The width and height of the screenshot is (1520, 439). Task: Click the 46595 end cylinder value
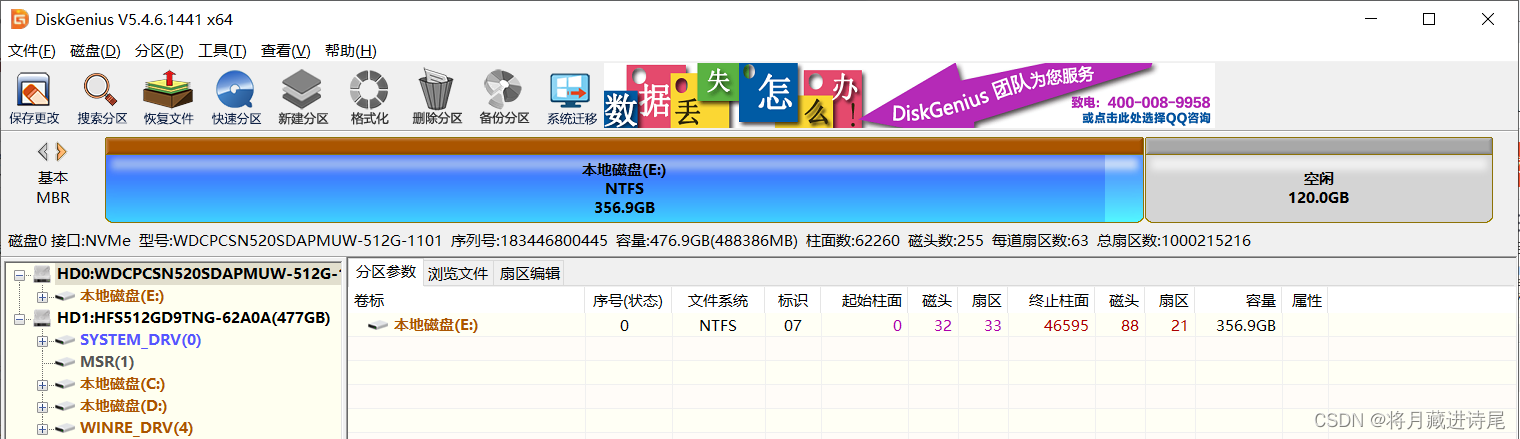1066,326
